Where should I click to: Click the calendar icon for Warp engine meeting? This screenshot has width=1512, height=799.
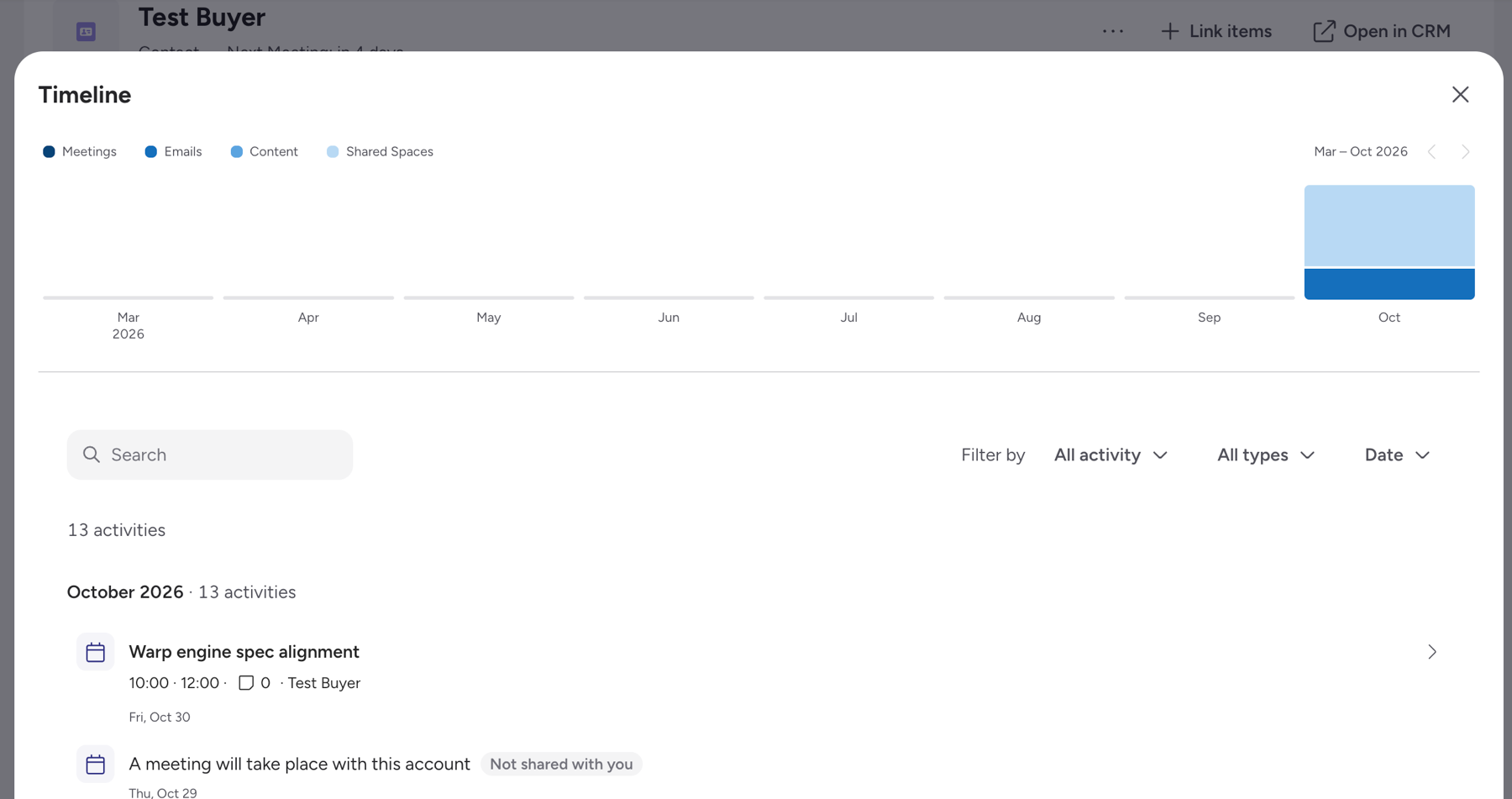tap(95, 652)
